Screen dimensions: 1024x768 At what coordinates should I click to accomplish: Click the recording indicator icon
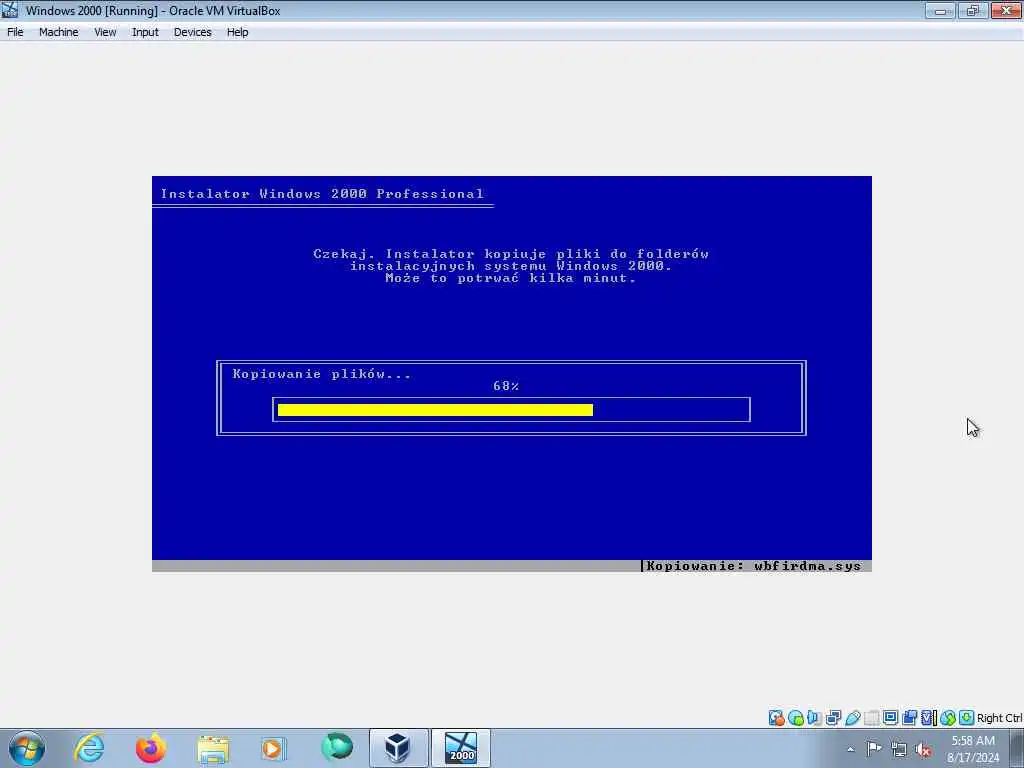tap(909, 718)
